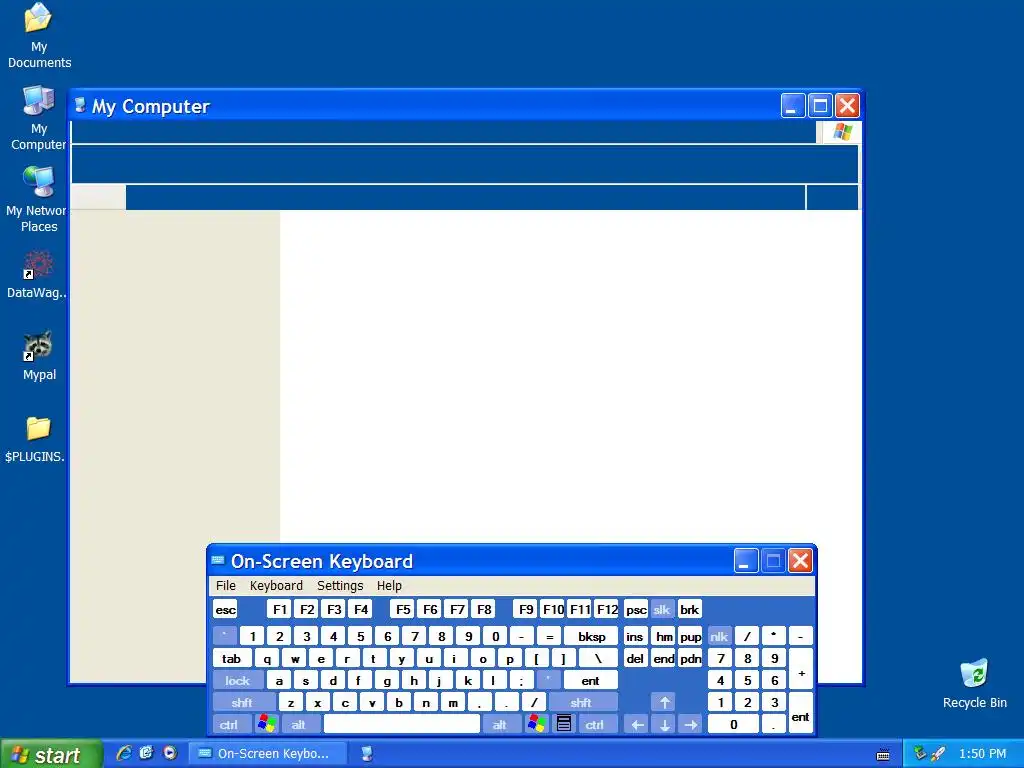Open Settings menu in On-Screen Keyboard
Image resolution: width=1024 pixels, height=768 pixels.
[340, 585]
